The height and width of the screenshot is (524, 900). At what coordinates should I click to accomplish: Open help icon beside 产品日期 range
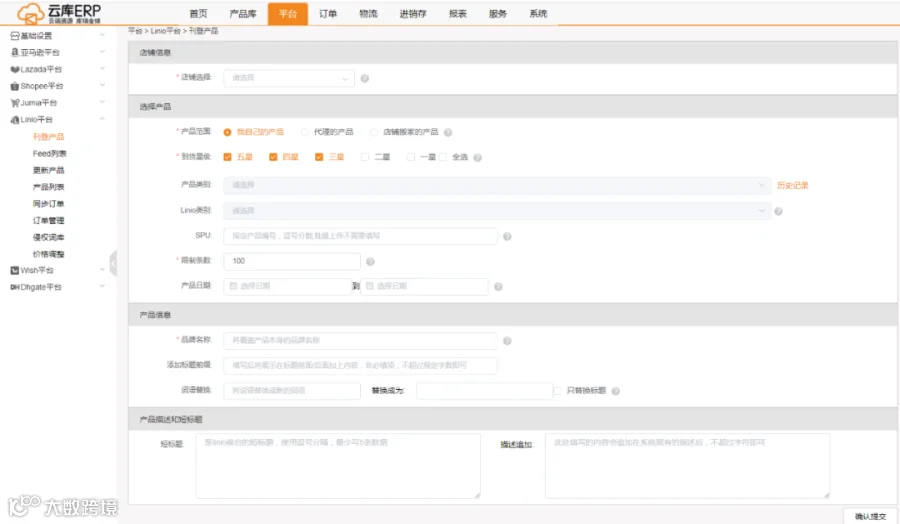click(x=498, y=287)
